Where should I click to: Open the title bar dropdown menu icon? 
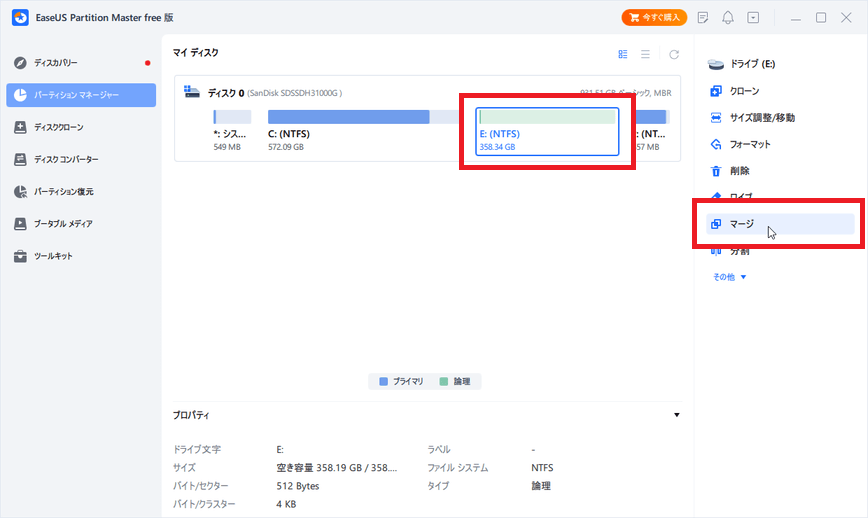point(753,18)
